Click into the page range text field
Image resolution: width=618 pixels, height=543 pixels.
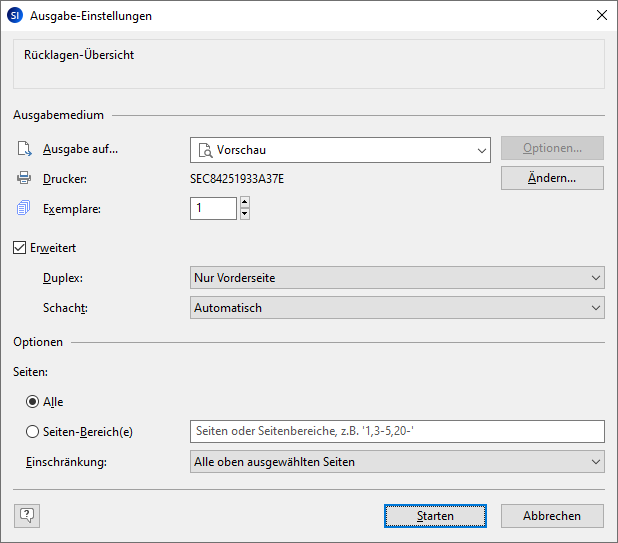(397, 431)
